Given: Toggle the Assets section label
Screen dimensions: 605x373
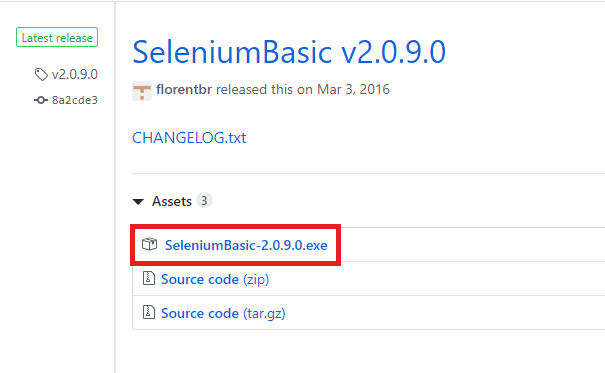Looking at the screenshot, I should (x=172, y=201).
